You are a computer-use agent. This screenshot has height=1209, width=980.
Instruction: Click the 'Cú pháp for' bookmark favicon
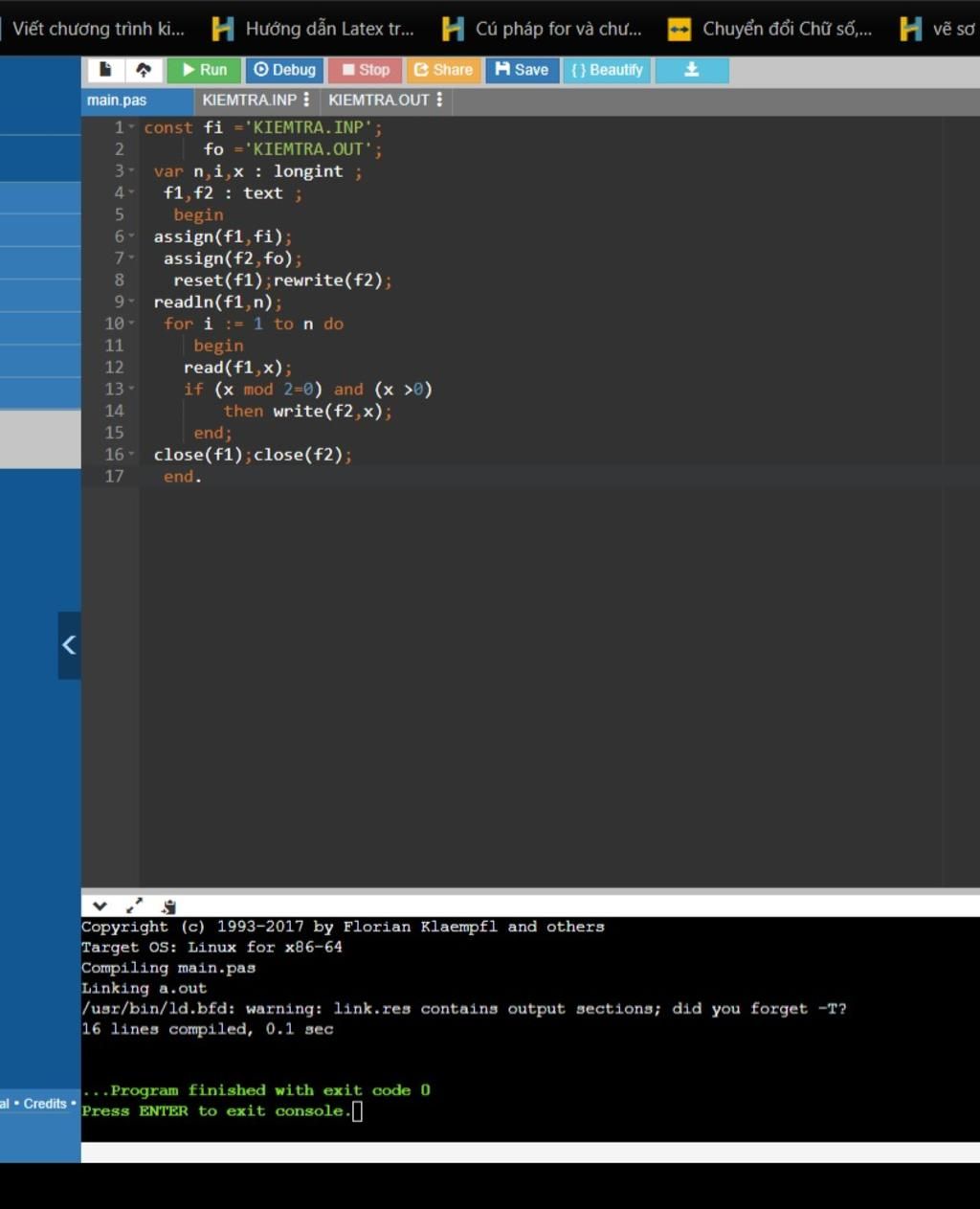453,30
